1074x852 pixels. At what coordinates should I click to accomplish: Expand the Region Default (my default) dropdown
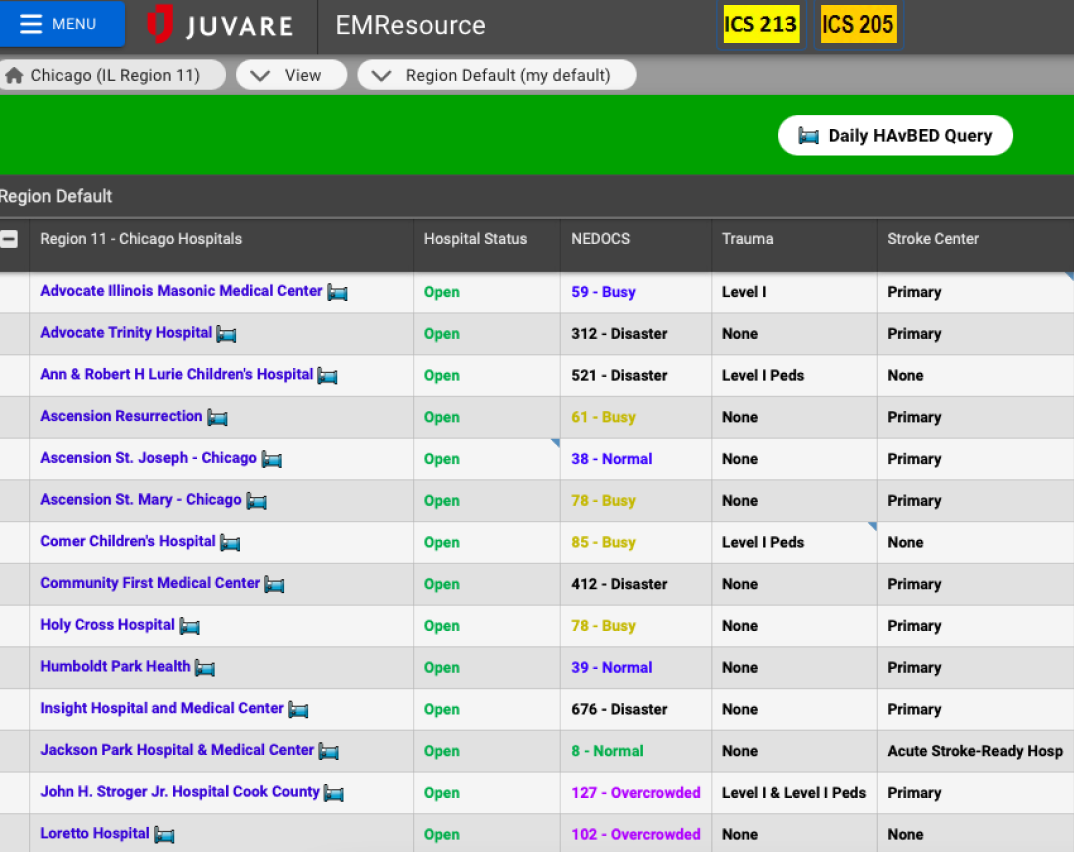(x=497, y=75)
